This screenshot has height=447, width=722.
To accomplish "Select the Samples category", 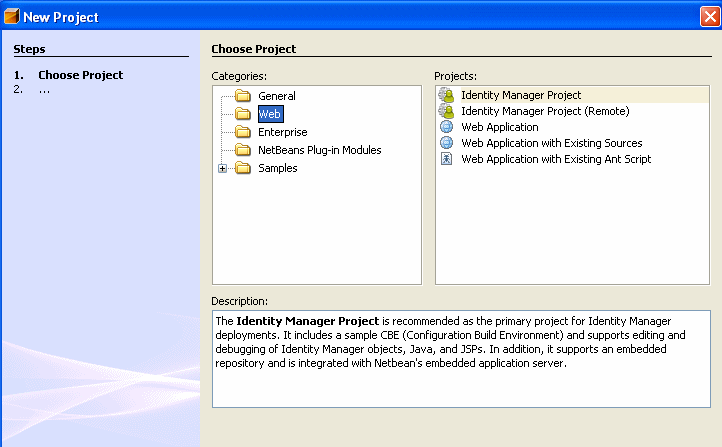I will coord(278,168).
